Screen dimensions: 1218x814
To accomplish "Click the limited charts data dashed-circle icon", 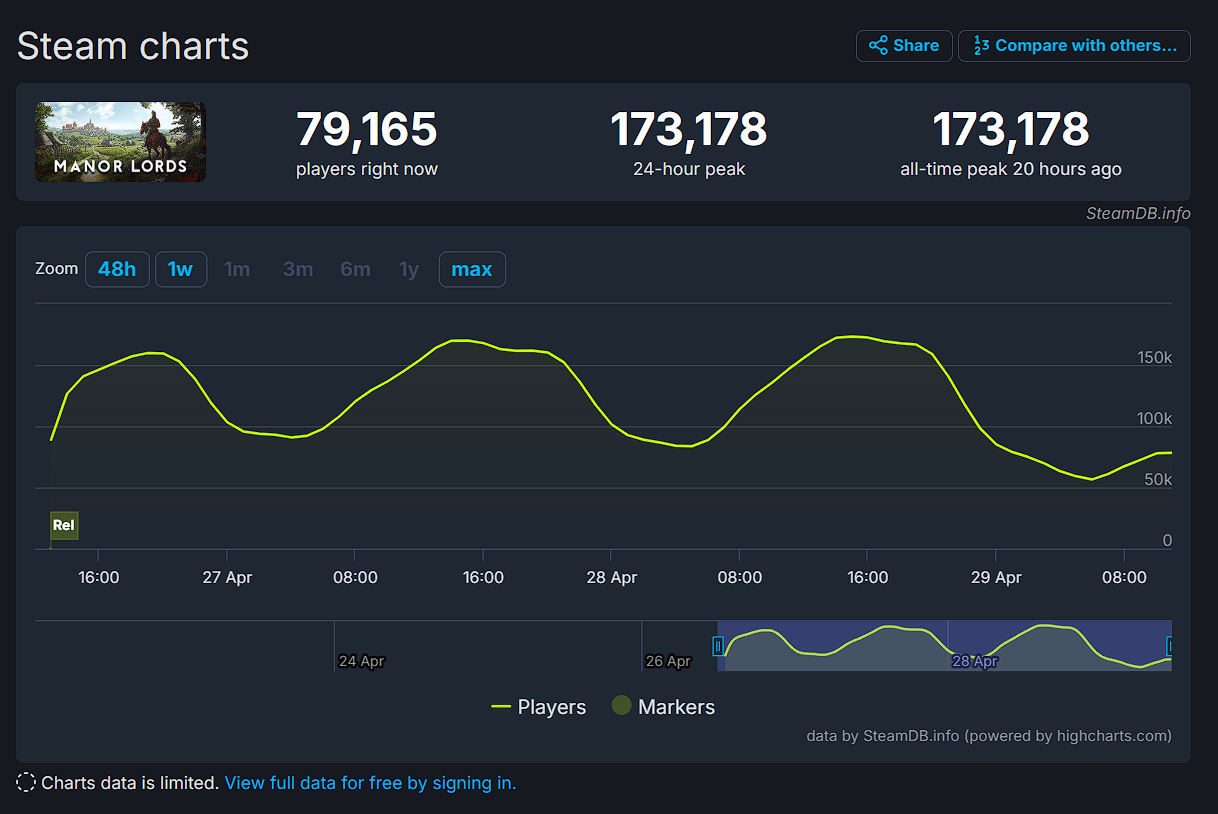I will tap(27, 783).
